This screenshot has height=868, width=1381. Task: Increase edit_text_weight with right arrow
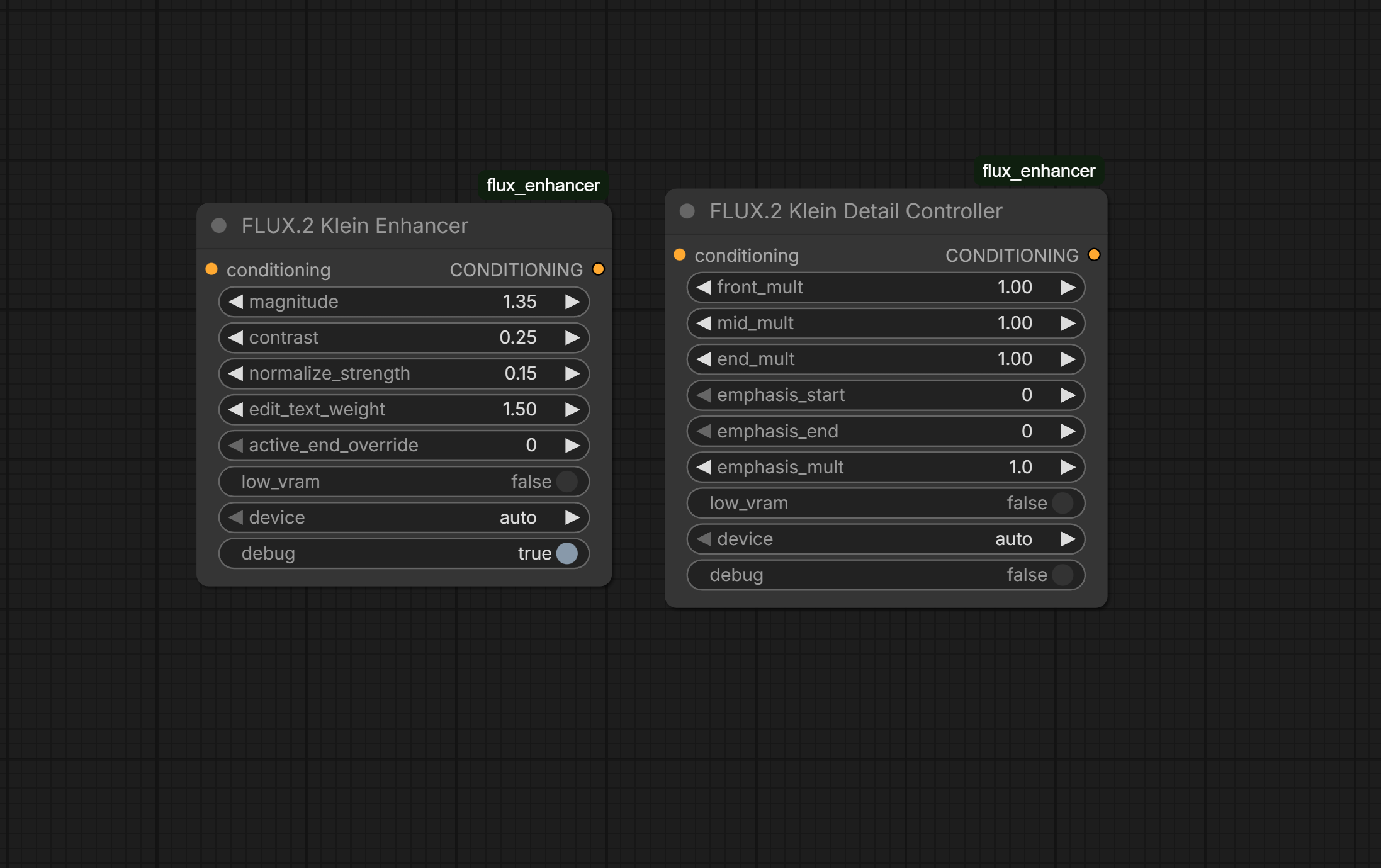572,409
